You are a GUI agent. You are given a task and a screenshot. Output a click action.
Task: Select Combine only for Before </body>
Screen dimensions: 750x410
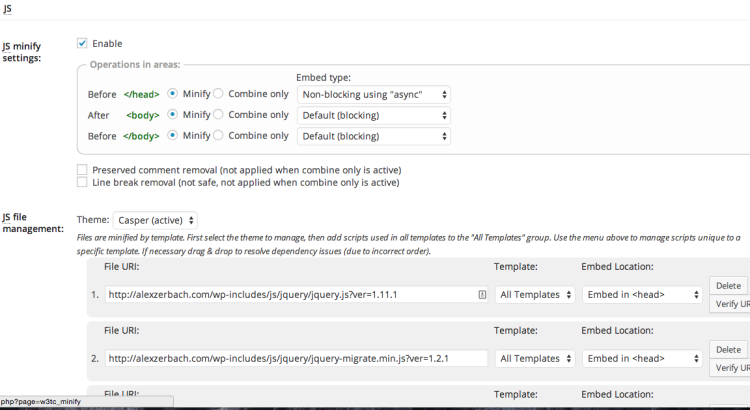coord(218,135)
